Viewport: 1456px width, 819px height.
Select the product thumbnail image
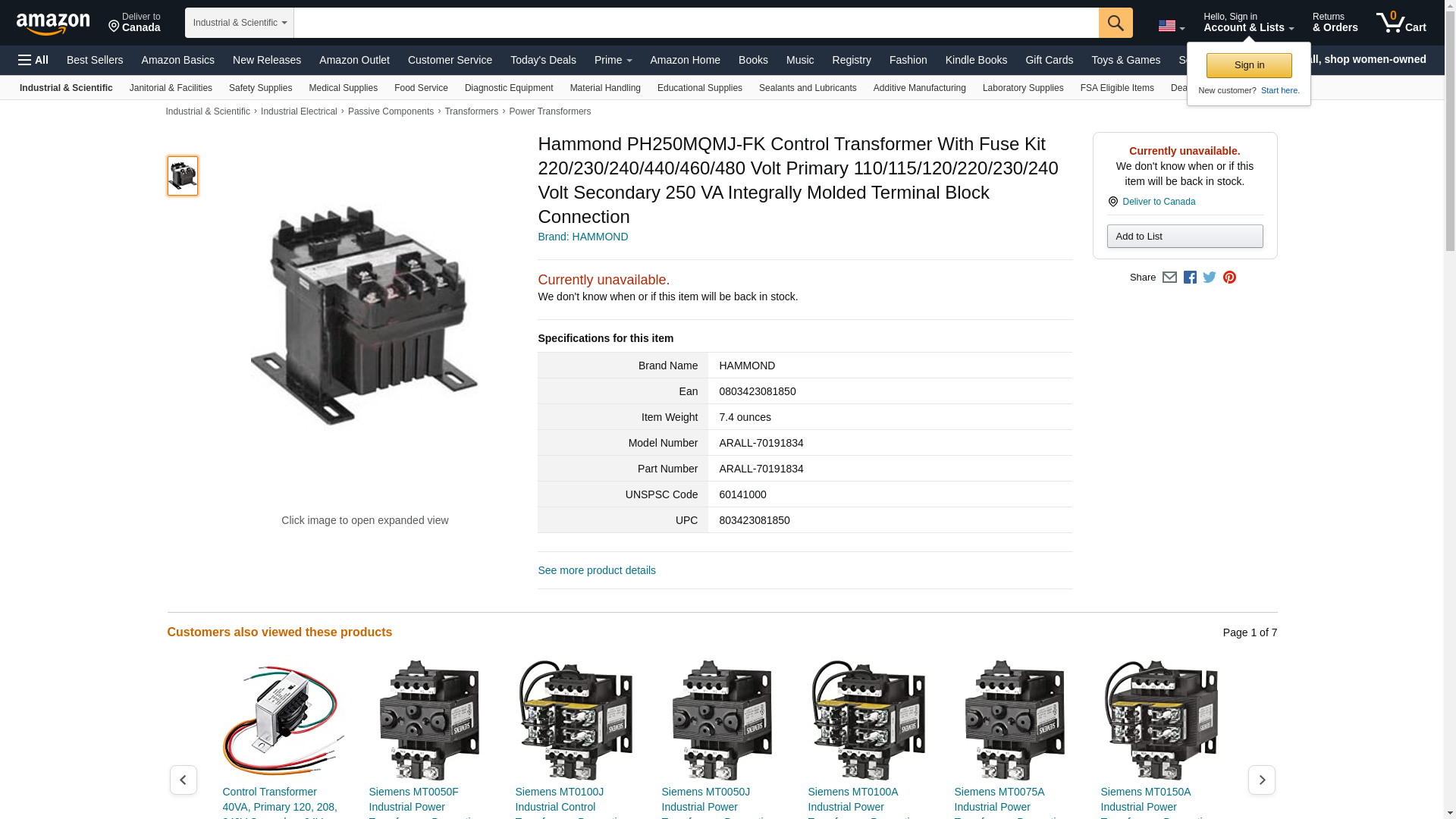coord(183,176)
